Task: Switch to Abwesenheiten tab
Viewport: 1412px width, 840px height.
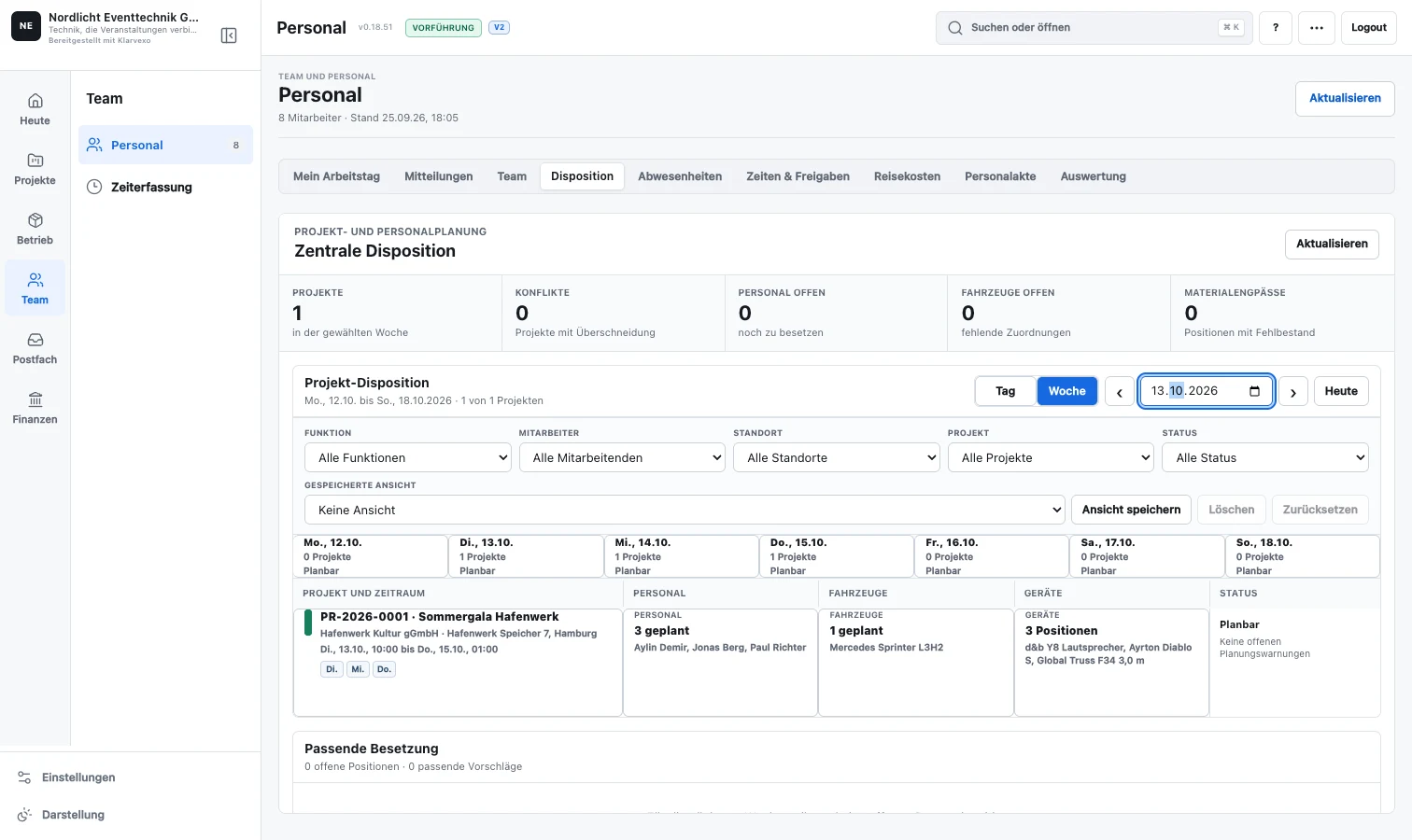Action: [x=680, y=176]
